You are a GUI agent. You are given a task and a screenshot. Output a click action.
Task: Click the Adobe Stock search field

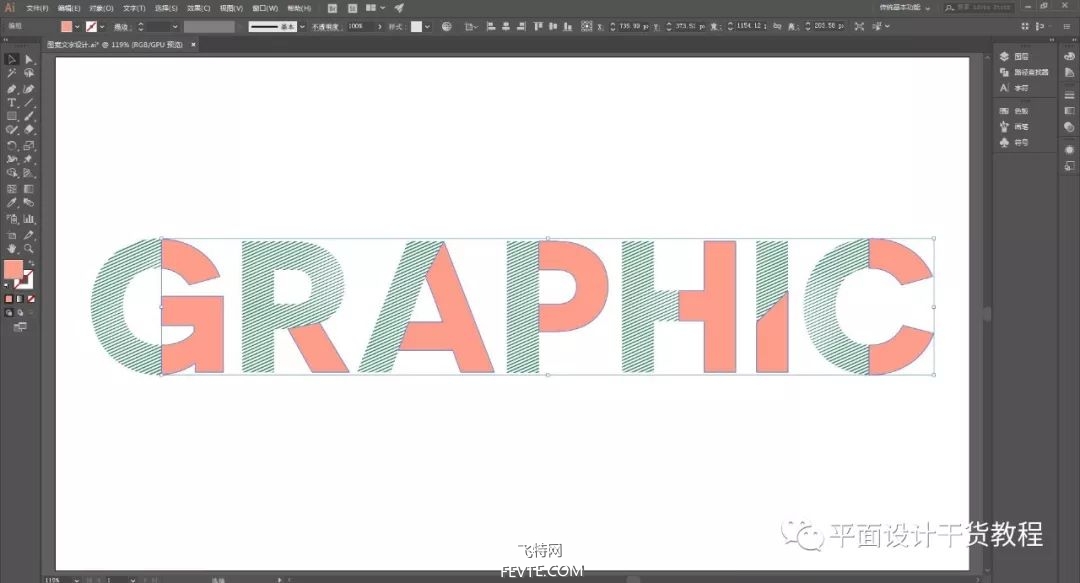(978, 8)
